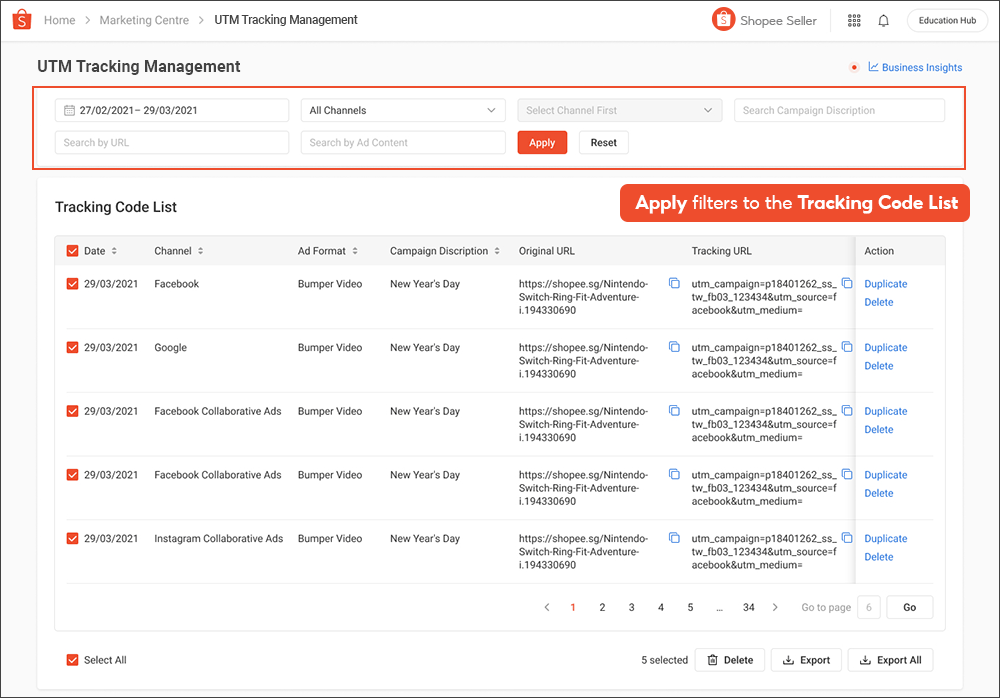Uncheck the first Facebook row checkbox
This screenshot has height=698, width=1000.
(72, 283)
